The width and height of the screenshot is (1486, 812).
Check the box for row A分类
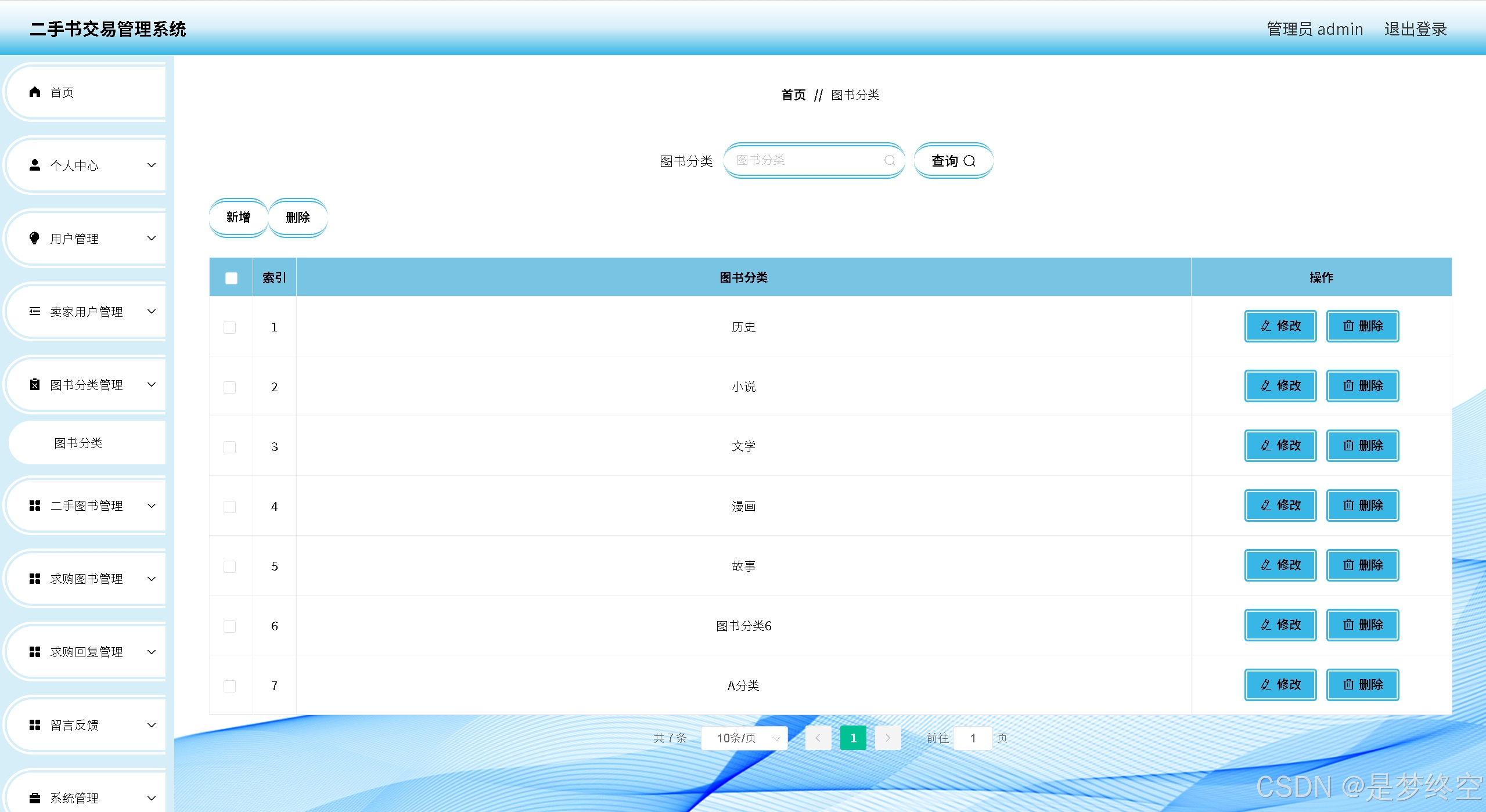tap(230, 686)
